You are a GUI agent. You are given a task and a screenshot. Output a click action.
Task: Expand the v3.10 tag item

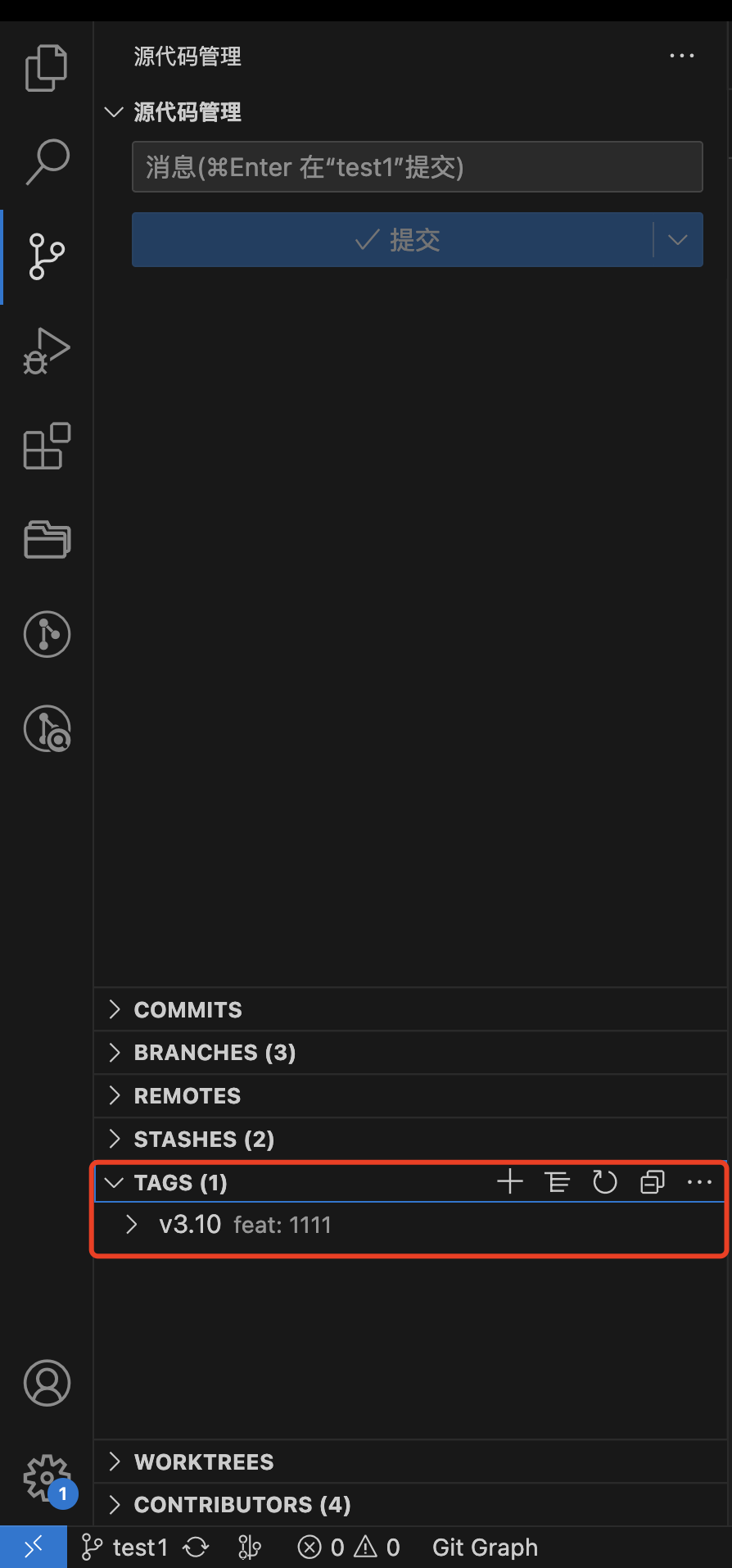point(132,1225)
